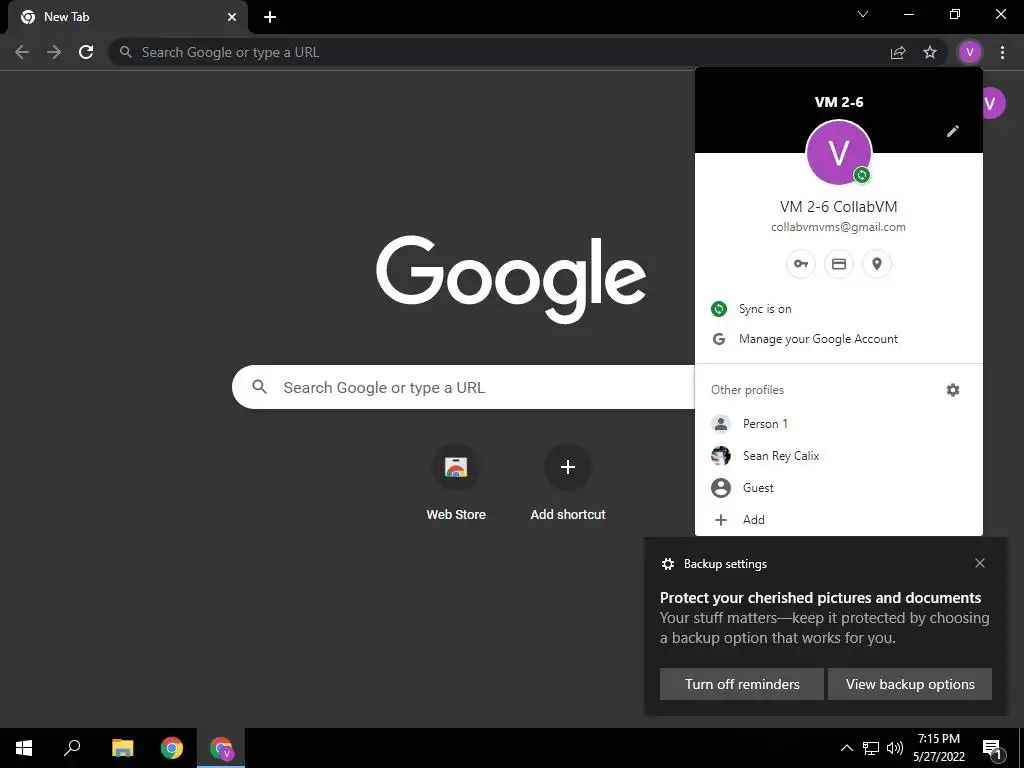Image resolution: width=1024 pixels, height=768 pixels.
Task: Click the VM 2-6 CollabVM name text
Action: tap(839, 206)
